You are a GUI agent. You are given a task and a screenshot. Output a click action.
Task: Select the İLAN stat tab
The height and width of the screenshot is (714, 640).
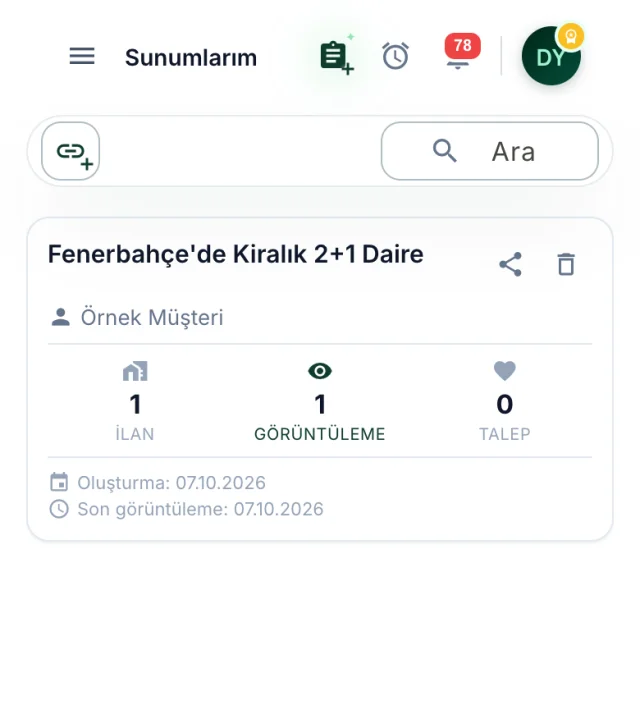[135, 401]
